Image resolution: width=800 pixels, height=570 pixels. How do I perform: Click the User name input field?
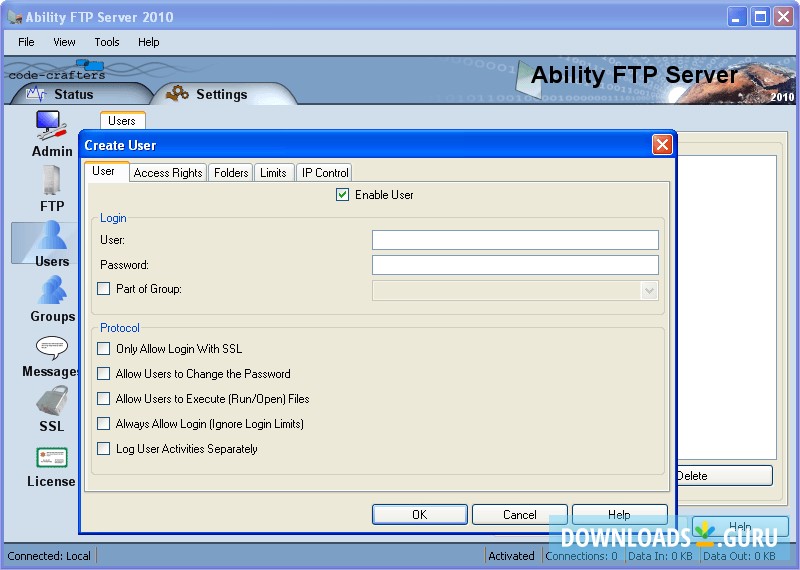coord(515,240)
